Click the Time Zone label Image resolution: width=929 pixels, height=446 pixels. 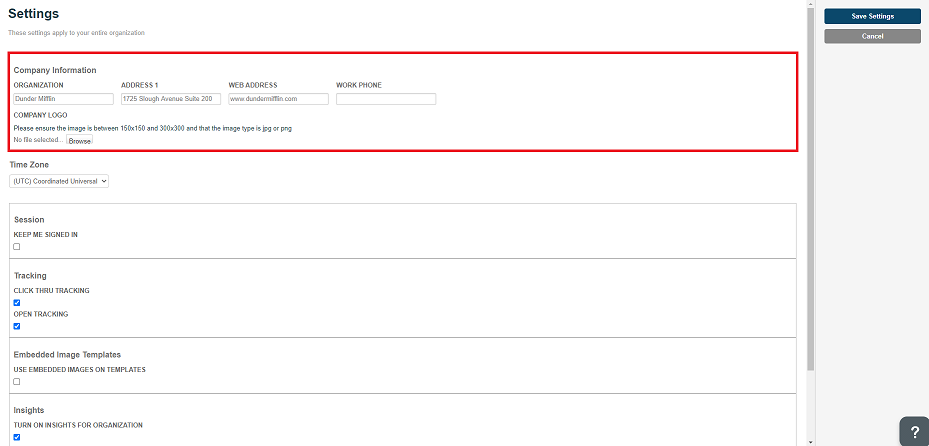coord(29,165)
